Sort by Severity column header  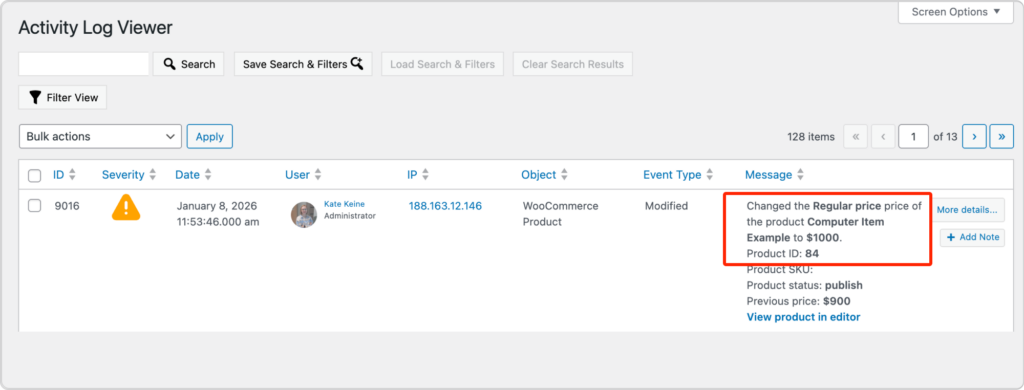point(129,174)
